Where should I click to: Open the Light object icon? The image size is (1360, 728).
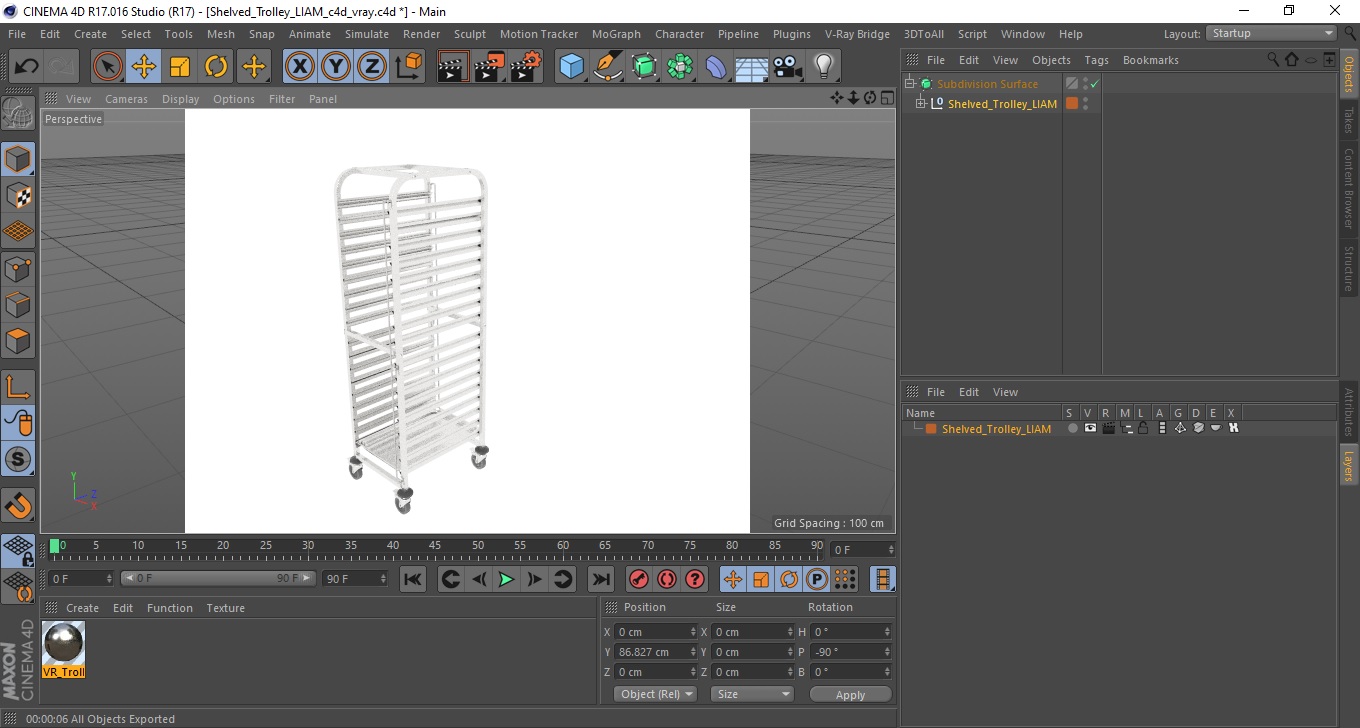click(823, 67)
